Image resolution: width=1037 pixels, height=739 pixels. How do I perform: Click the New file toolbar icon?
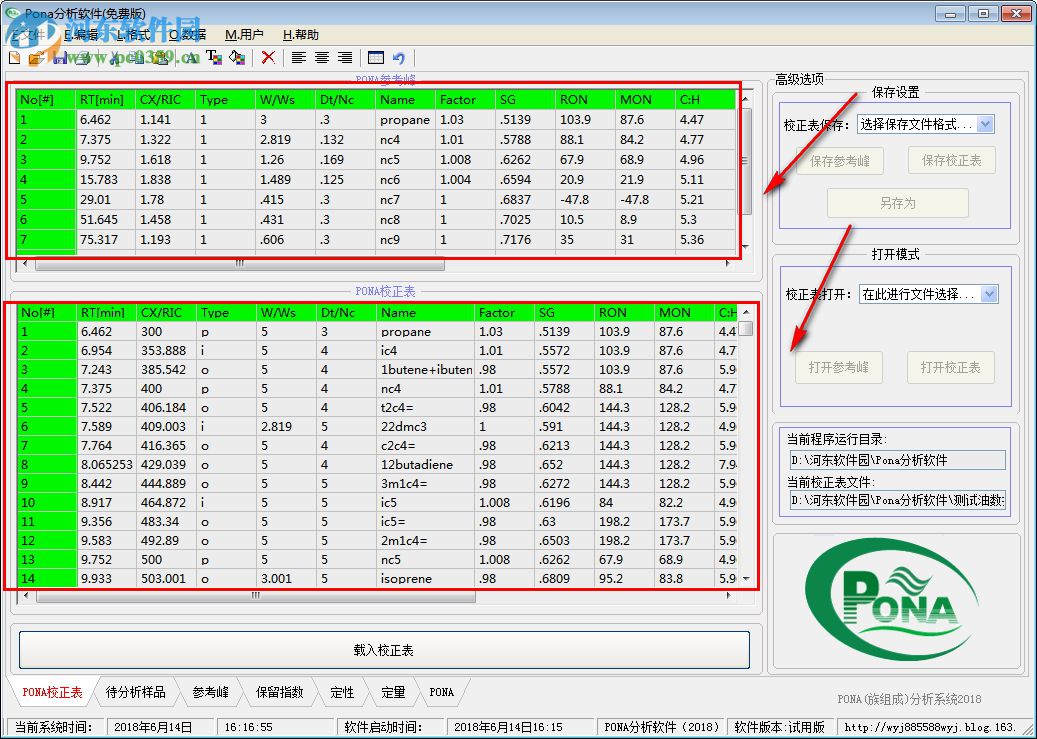click(14, 58)
